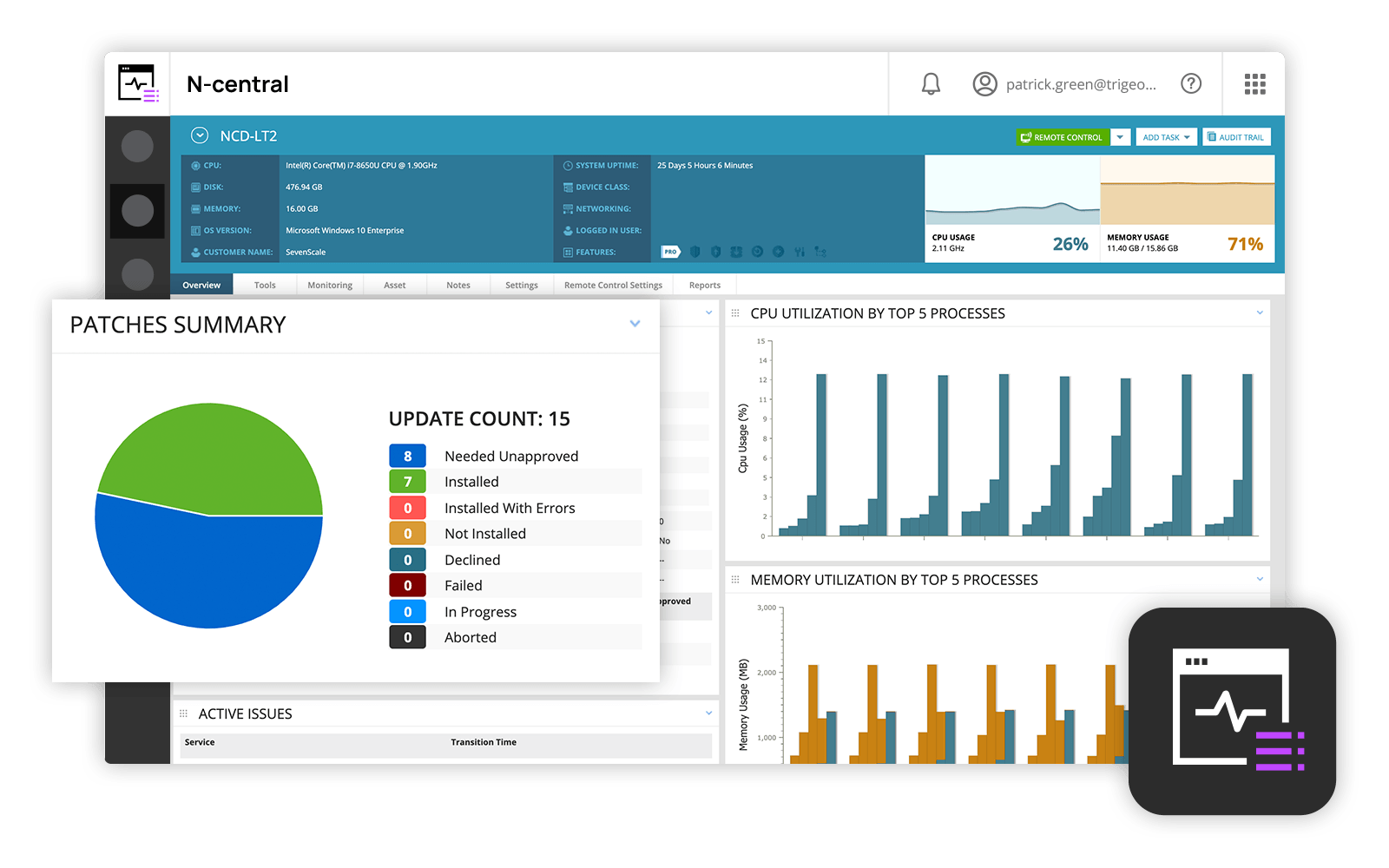The image size is (1389, 868).
Task: Expand the NCD-LT2 device header chevron
Action: point(201,135)
